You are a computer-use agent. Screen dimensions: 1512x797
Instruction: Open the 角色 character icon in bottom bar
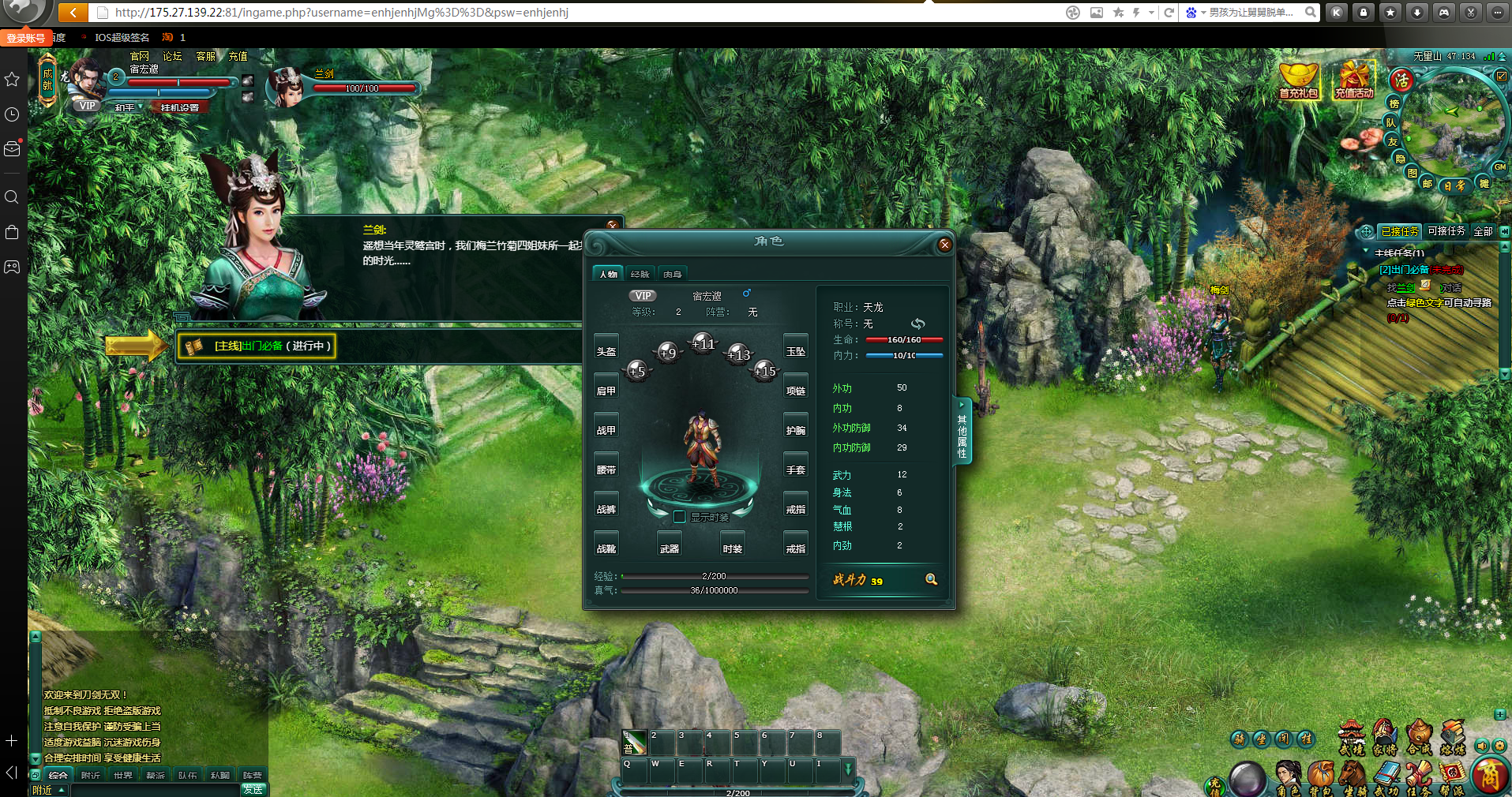(1287, 776)
